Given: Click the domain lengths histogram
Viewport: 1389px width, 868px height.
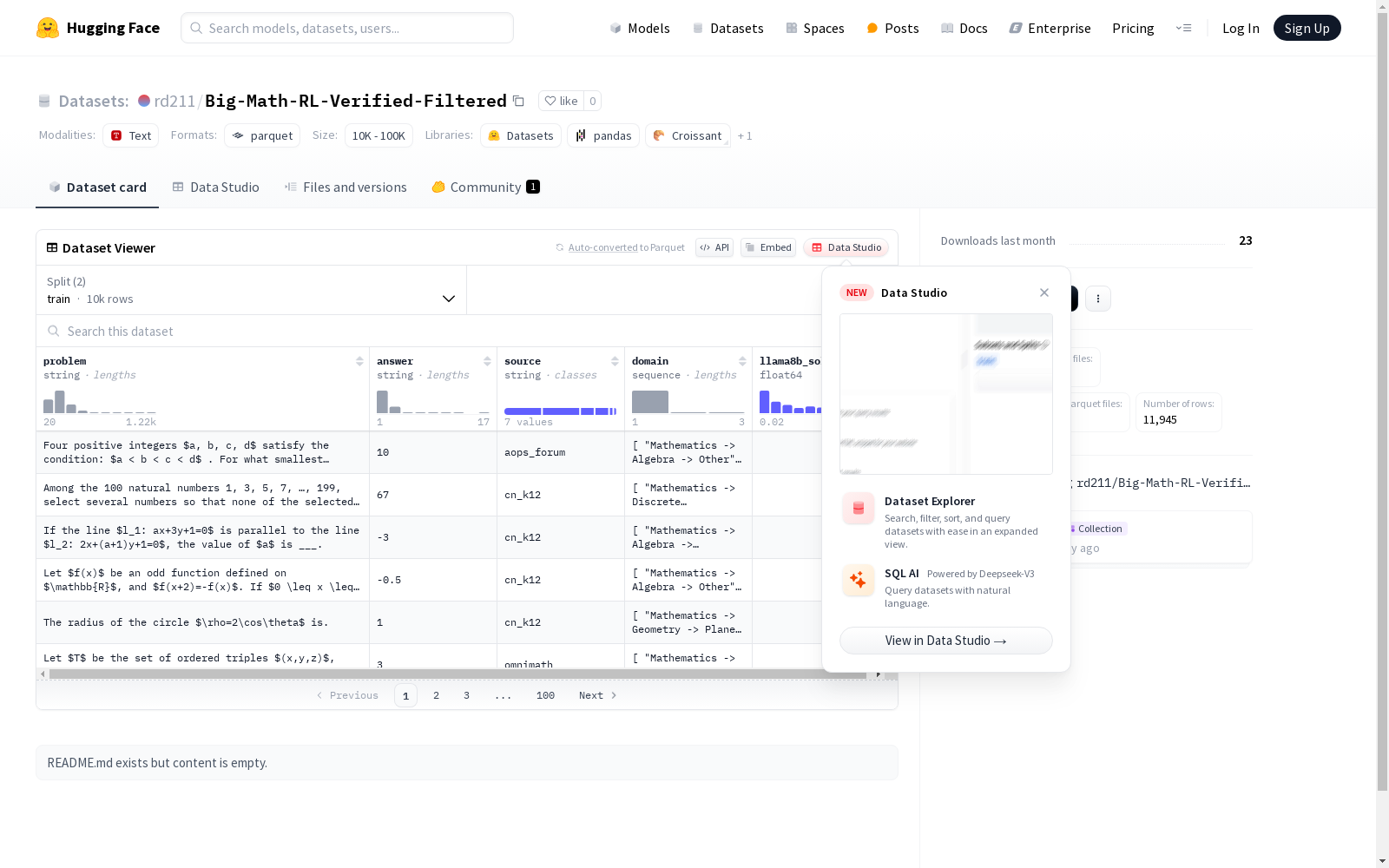Looking at the screenshot, I should click(x=688, y=402).
